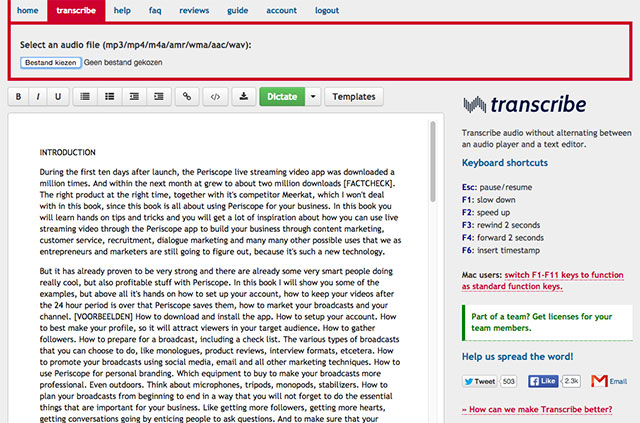Click the Twitter 503 tweet count
The width and height of the screenshot is (640, 423).
509,381
